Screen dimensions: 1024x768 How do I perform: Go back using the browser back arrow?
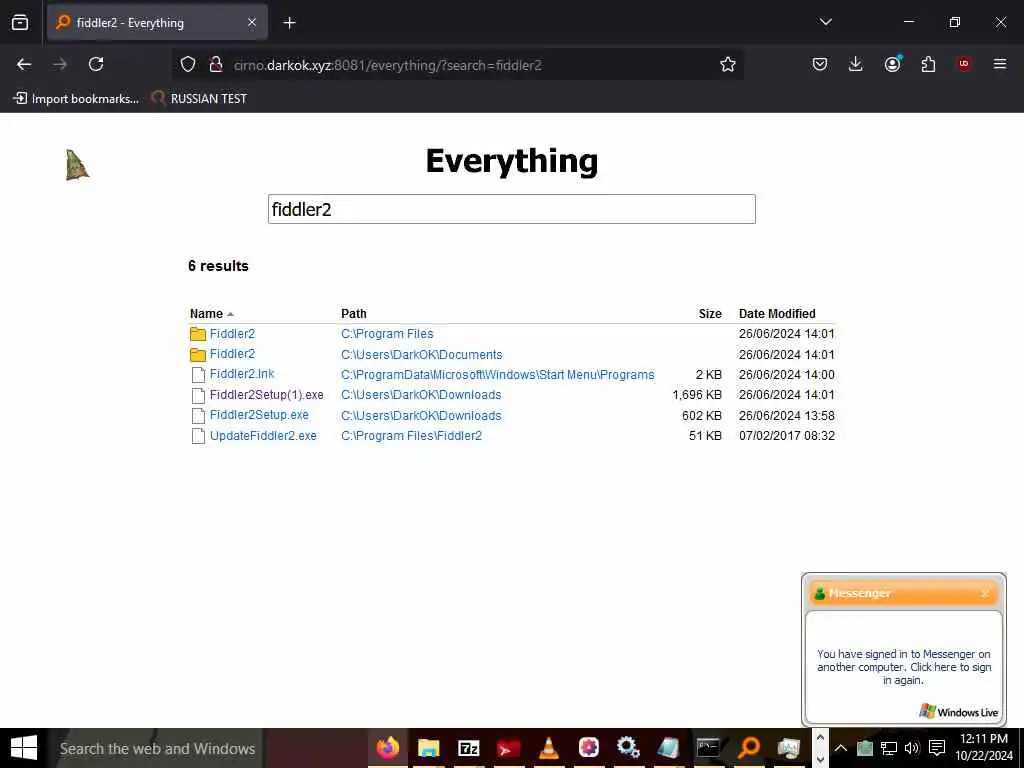click(24, 64)
